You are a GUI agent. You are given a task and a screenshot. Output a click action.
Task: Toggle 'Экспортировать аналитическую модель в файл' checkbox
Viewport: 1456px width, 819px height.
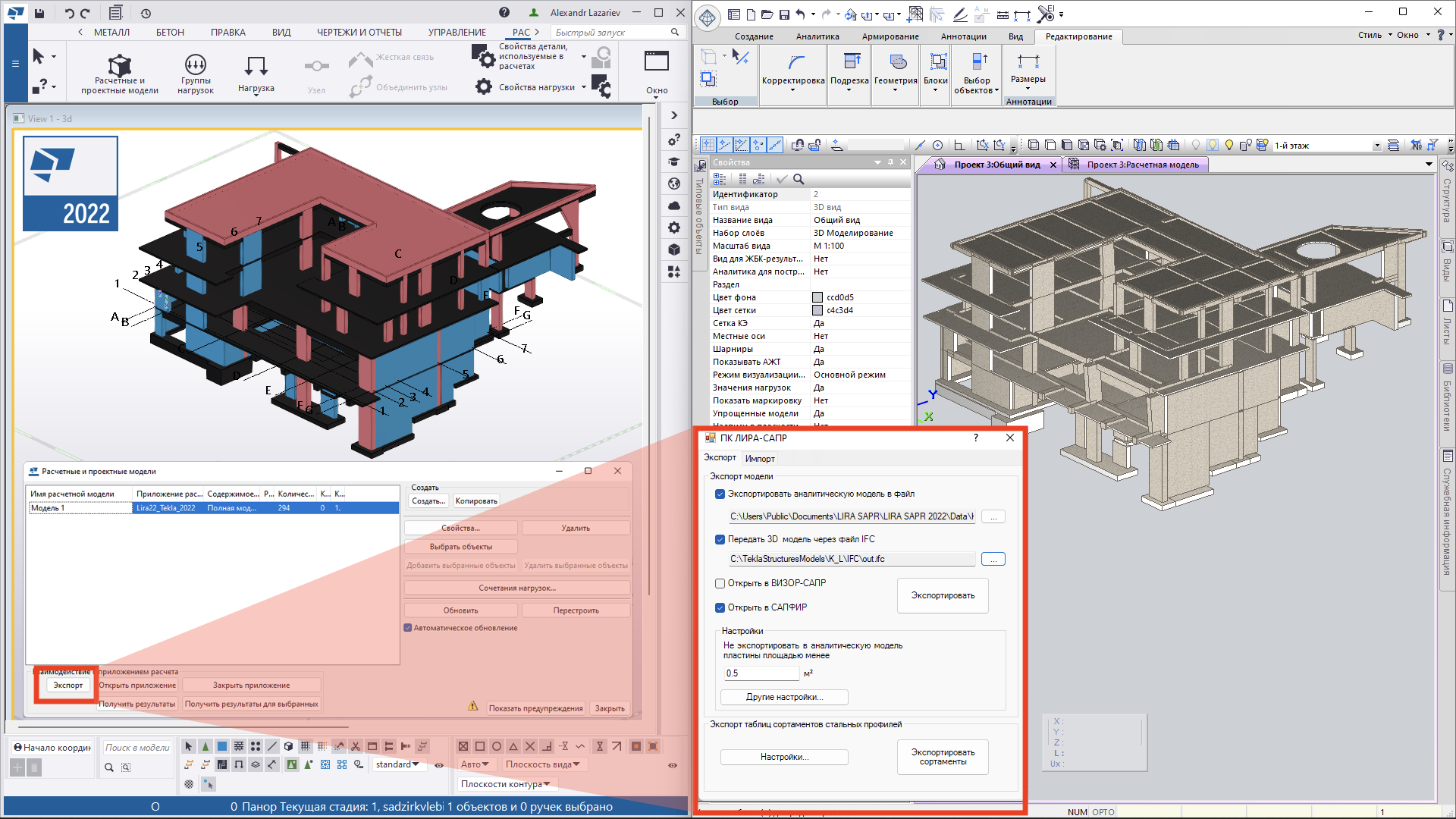[720, 494]
